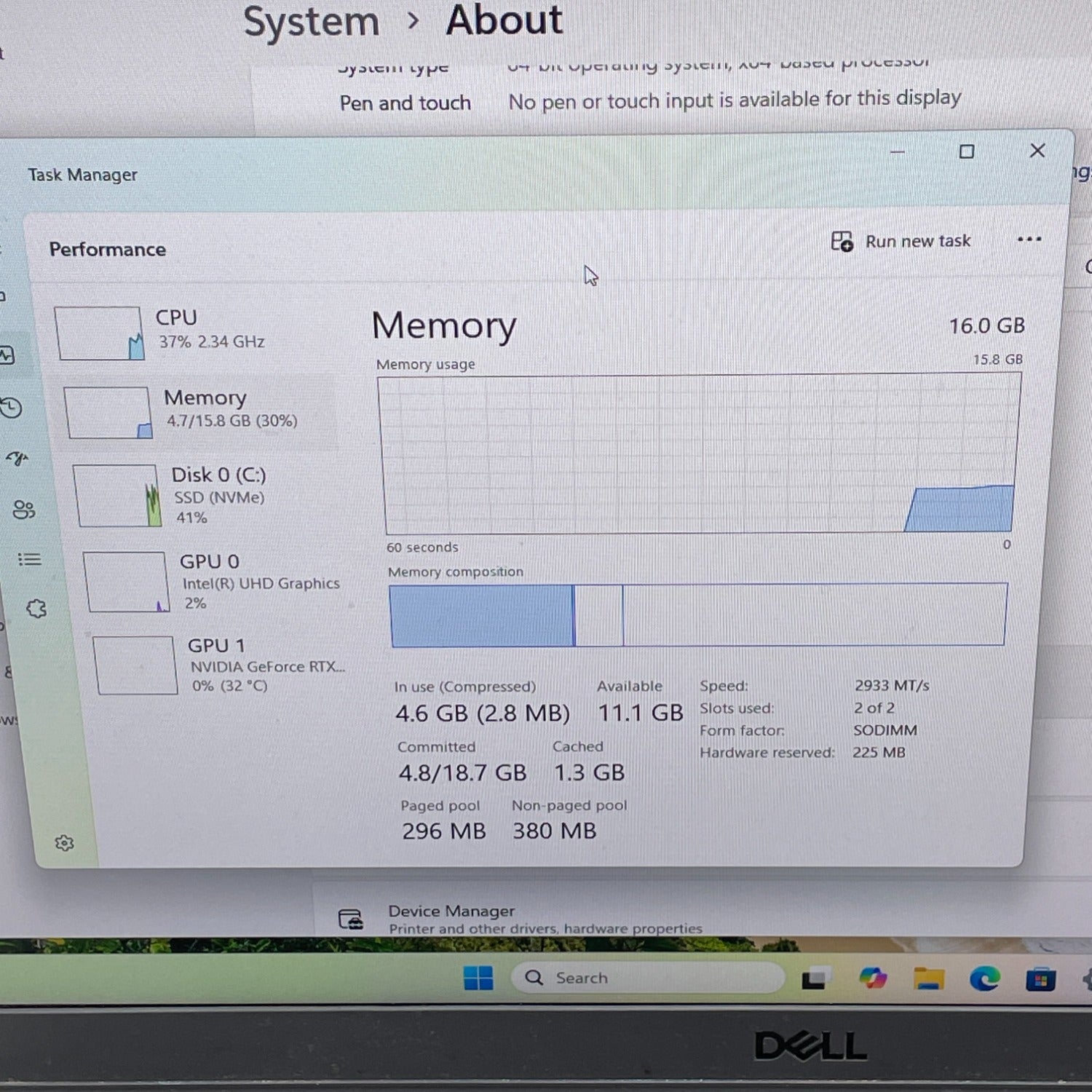
Task: Select the CPU performance entry
Action: pos(197,332)
